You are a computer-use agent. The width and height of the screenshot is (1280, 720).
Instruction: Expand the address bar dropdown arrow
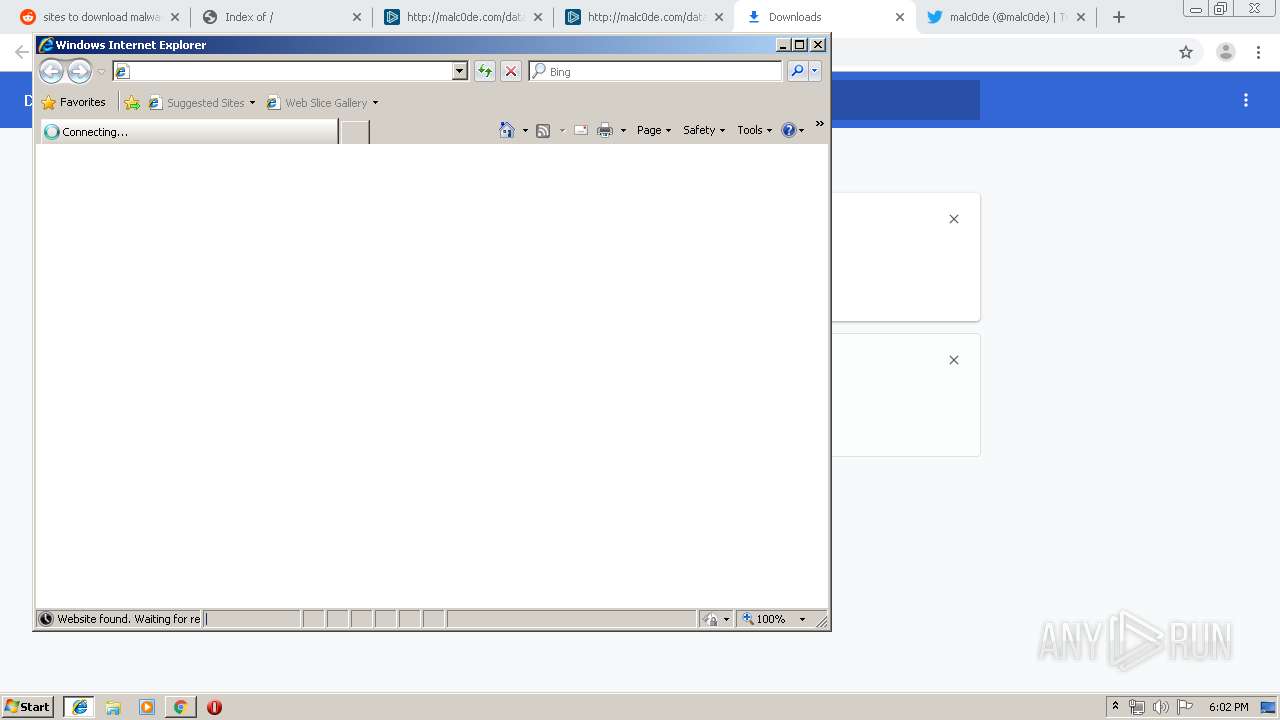460,71
